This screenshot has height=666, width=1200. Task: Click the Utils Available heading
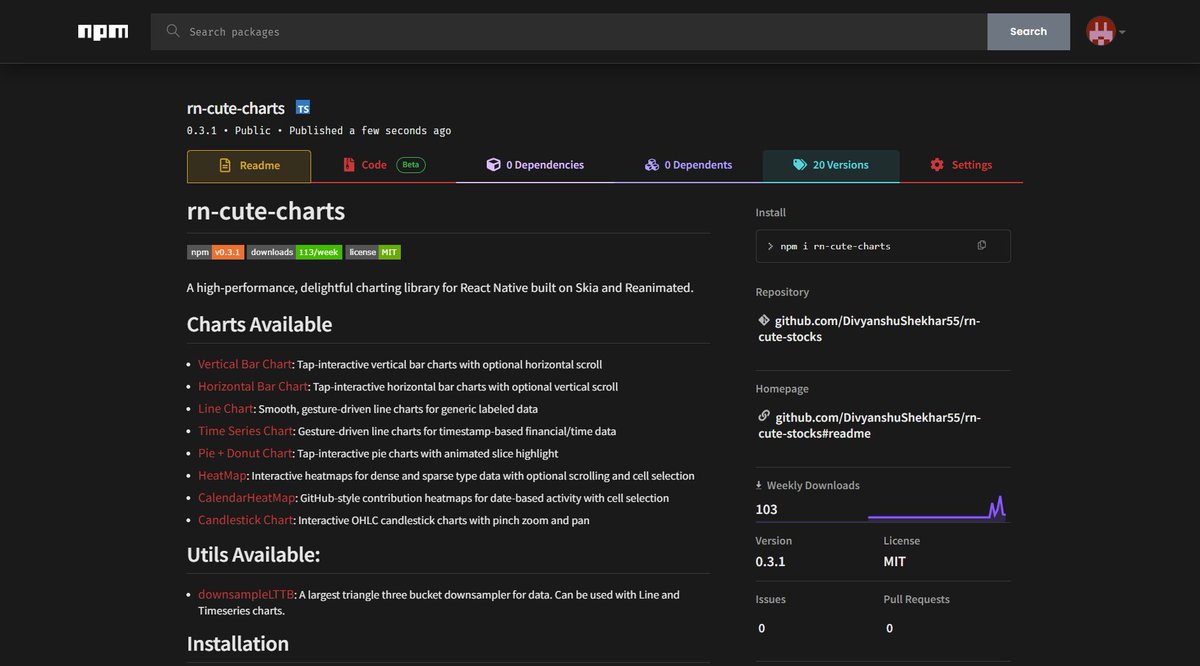pos(253,554)
